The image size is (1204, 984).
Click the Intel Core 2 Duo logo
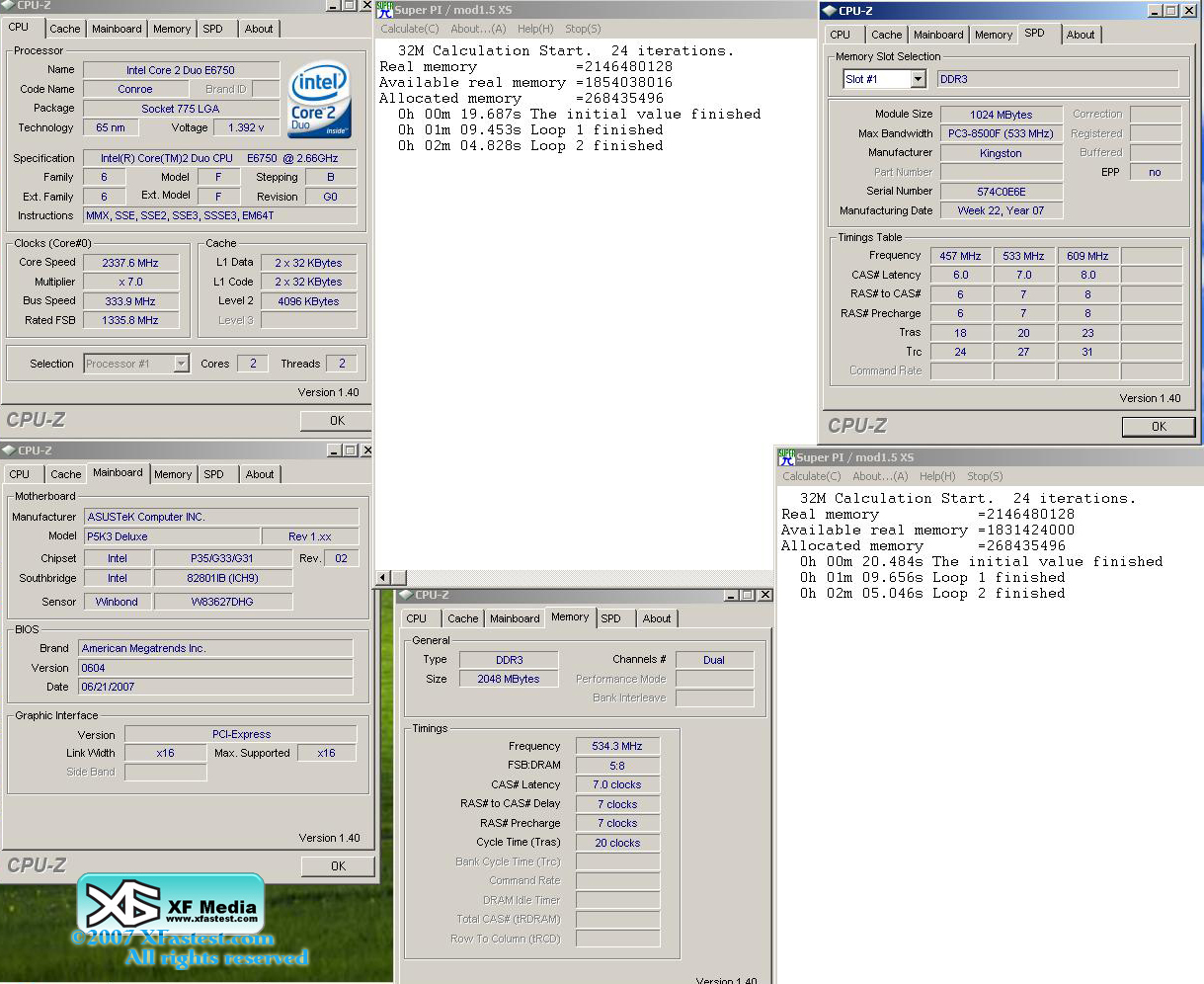pyautogui.click(x=319, y=100)
